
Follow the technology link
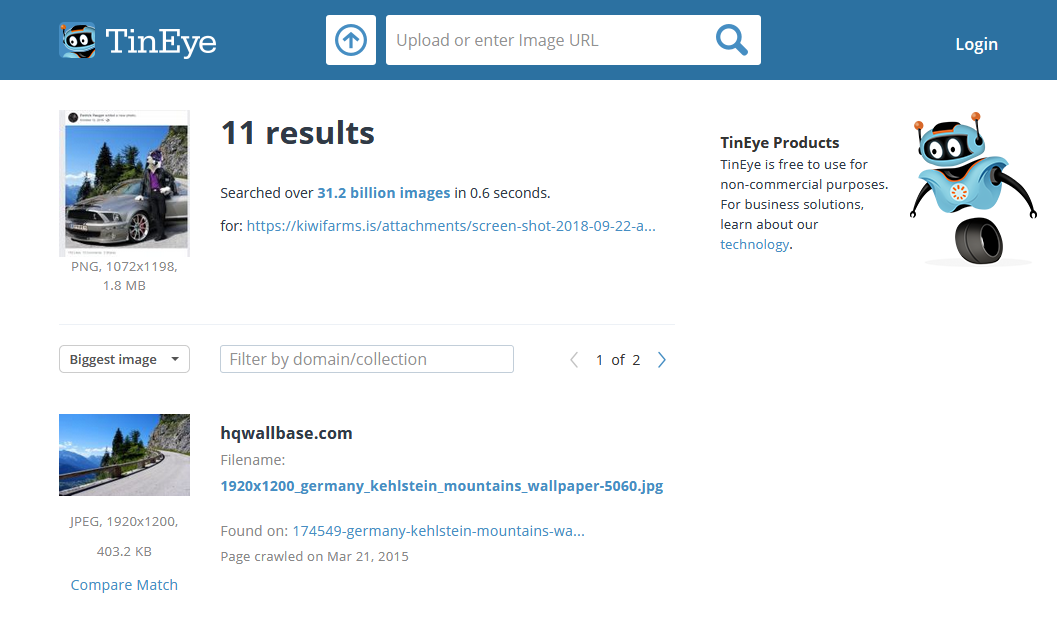pyautogui.click(x=754, y=244)
